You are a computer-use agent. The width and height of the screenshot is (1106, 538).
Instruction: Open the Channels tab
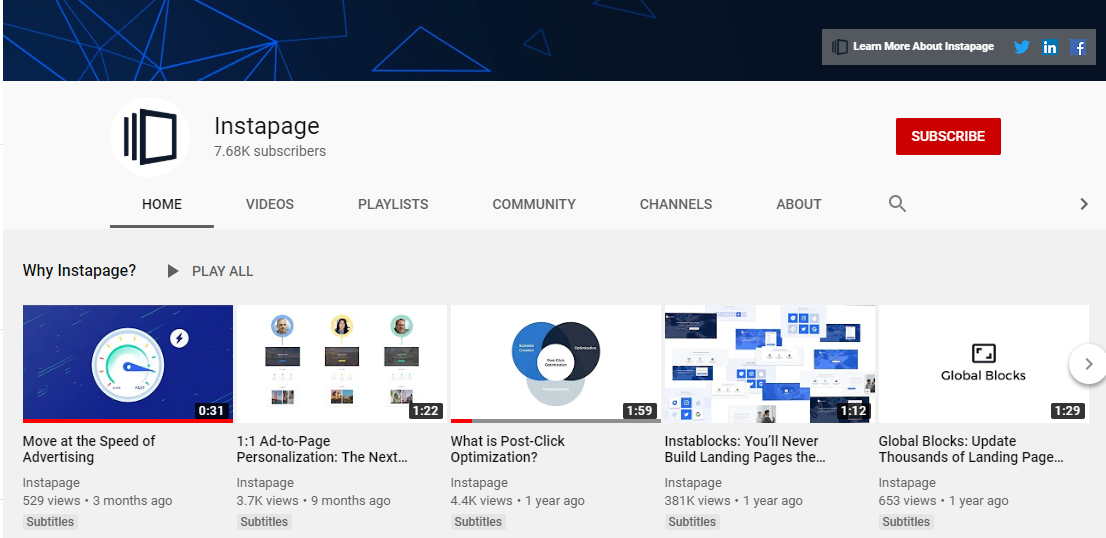pyautogui.click(x=676, y=204)
